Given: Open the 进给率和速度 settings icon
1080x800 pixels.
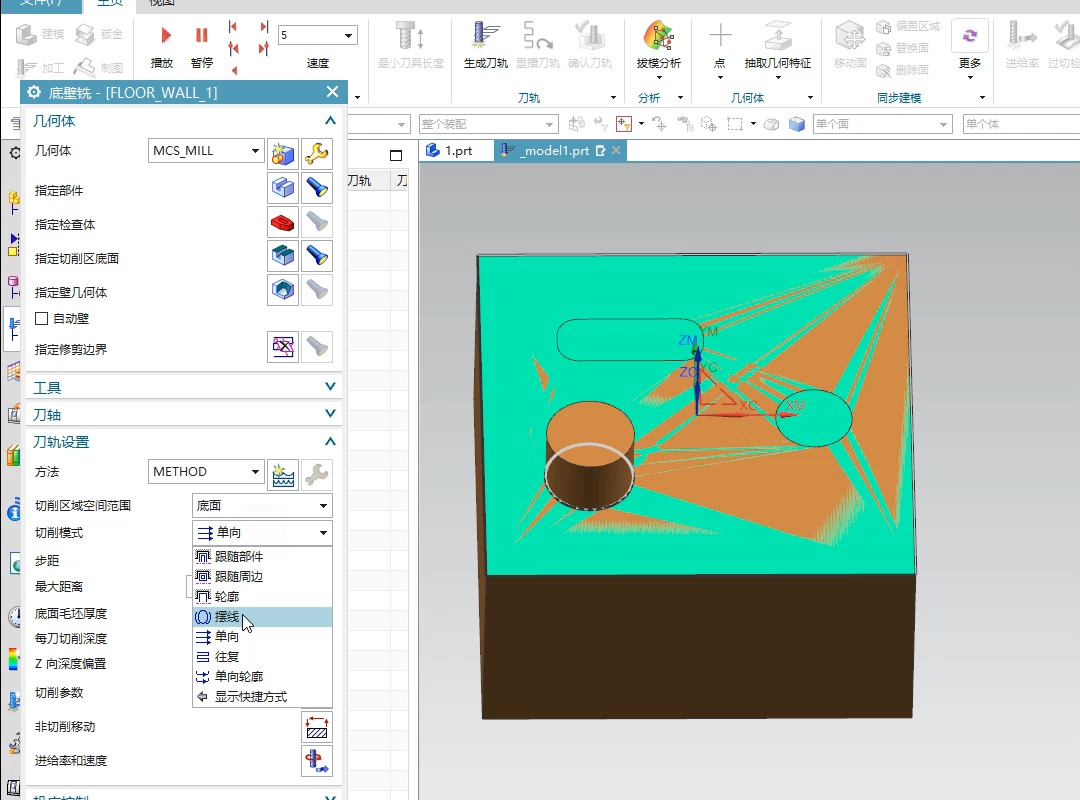Looking at the screenshot, I should click(317, 761).
